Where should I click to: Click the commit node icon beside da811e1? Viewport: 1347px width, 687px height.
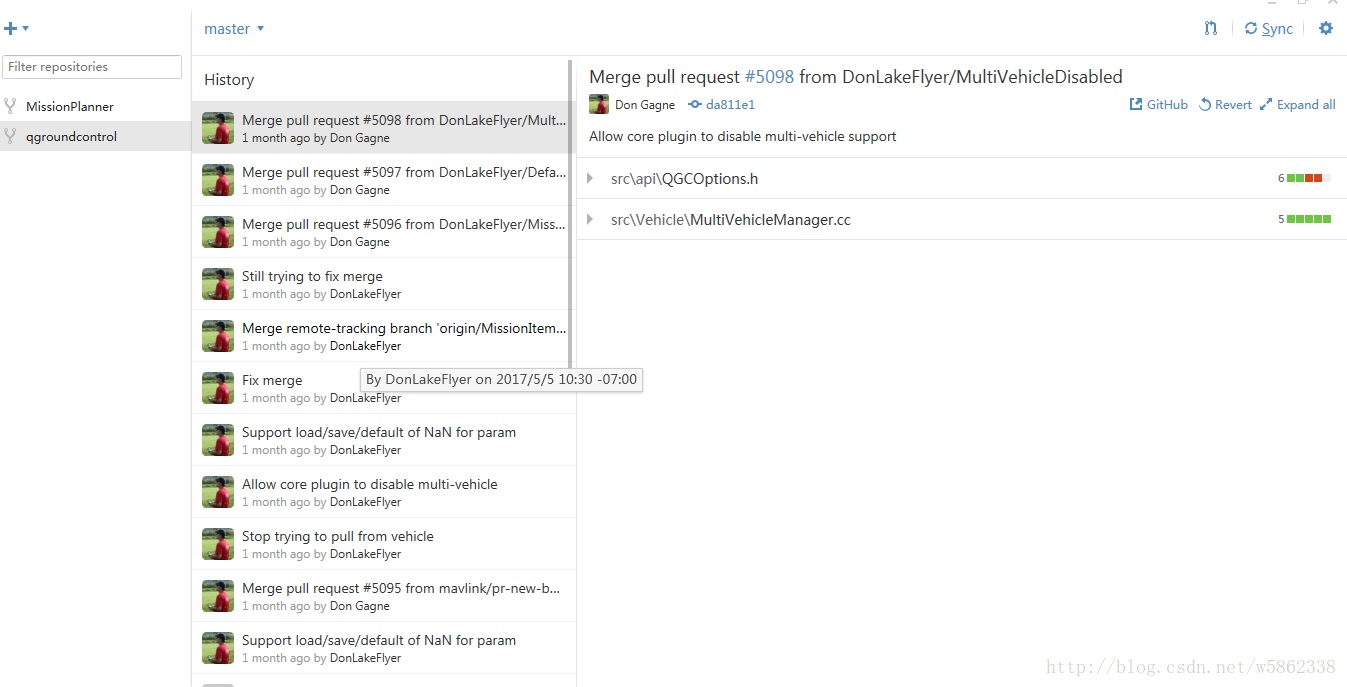tap(695, 105)
